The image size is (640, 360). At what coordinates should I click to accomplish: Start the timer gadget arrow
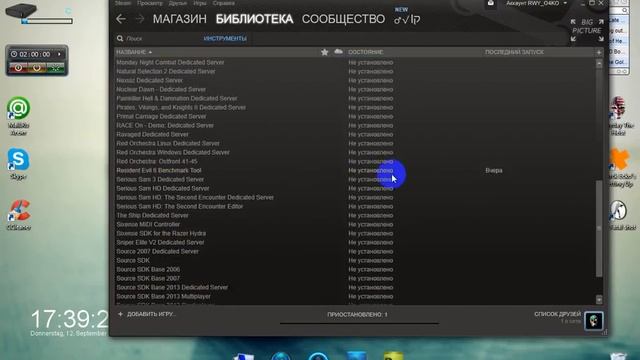point(60,54)
